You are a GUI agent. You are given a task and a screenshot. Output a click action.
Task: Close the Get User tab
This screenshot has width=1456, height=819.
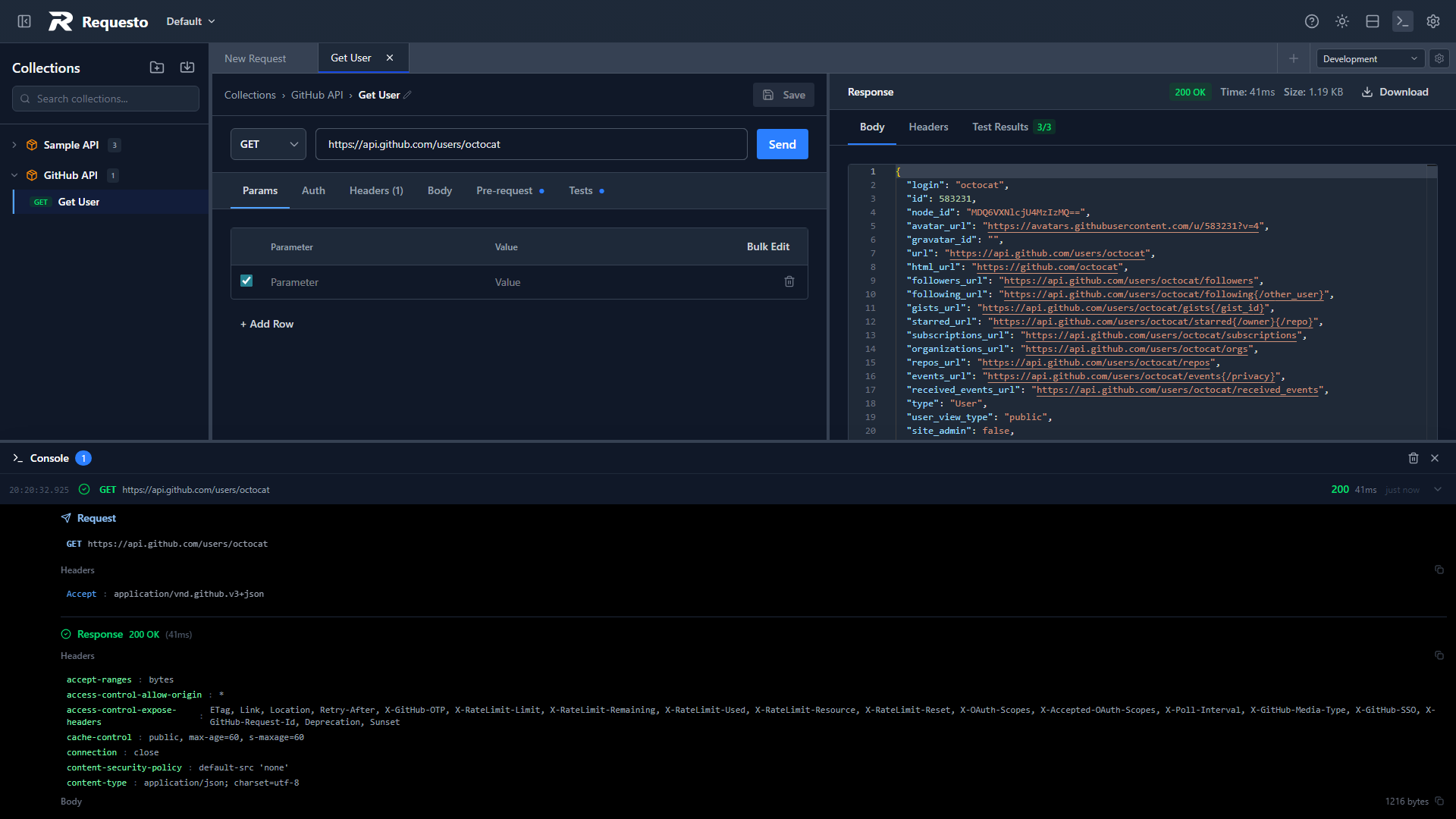[390, 58]
